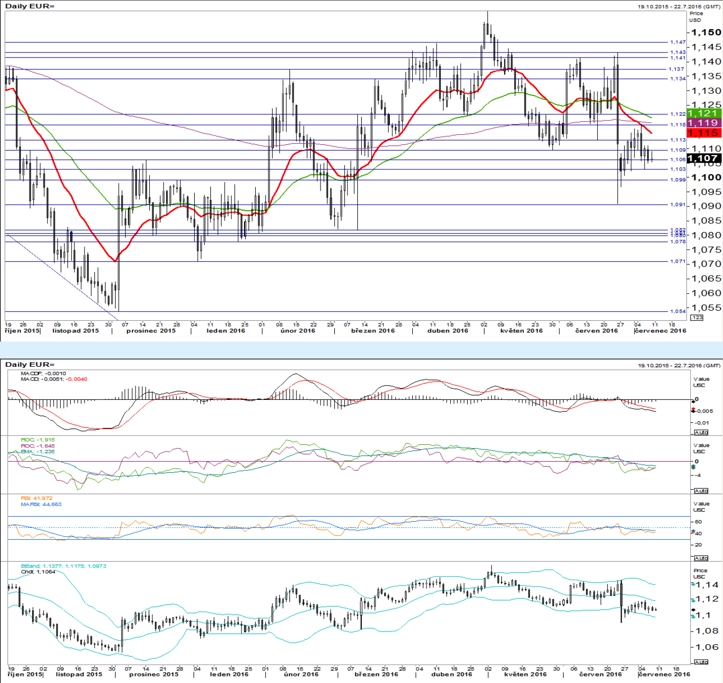Click the black 1,107 last price tag
723x683 pixels.
704,159
